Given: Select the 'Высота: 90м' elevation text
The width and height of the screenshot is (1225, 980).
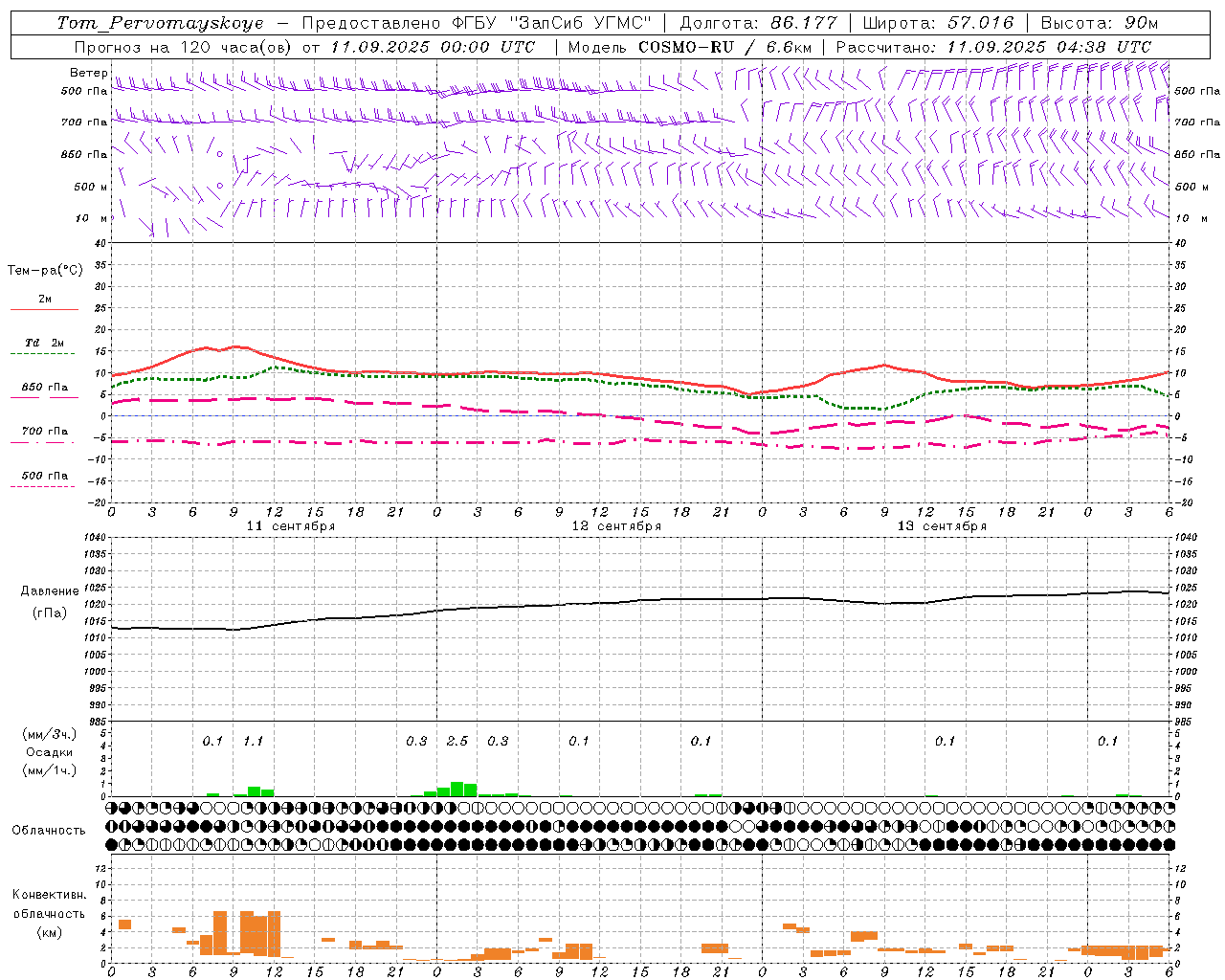Looking at the screenshot, I should 1099,23.
